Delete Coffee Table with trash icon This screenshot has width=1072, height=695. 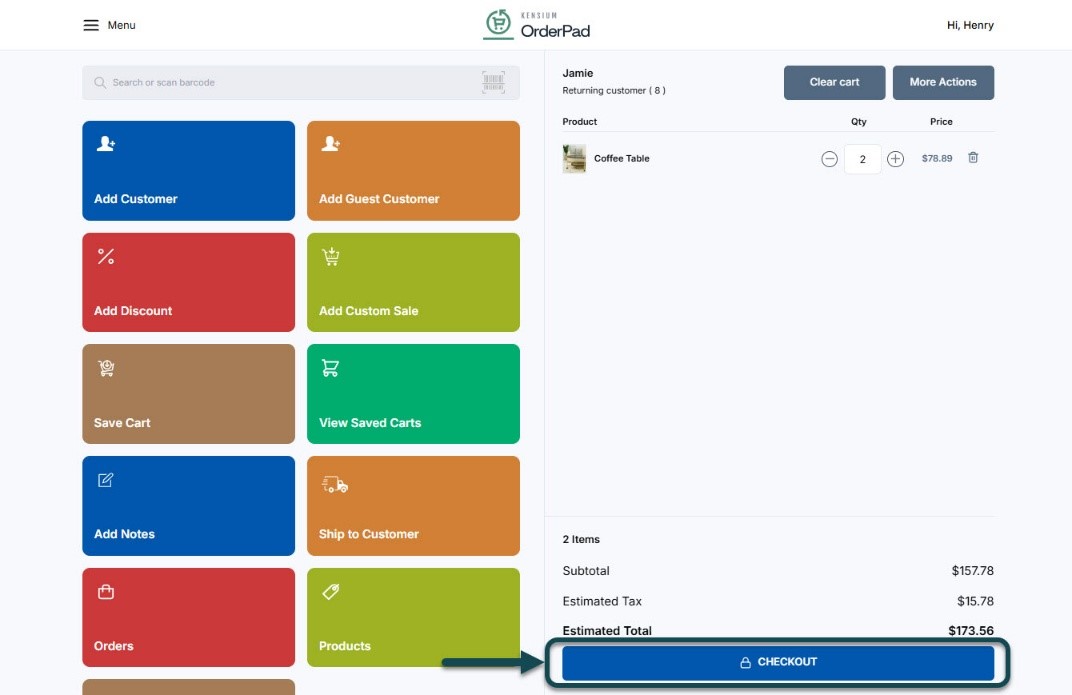coord(973,158)
